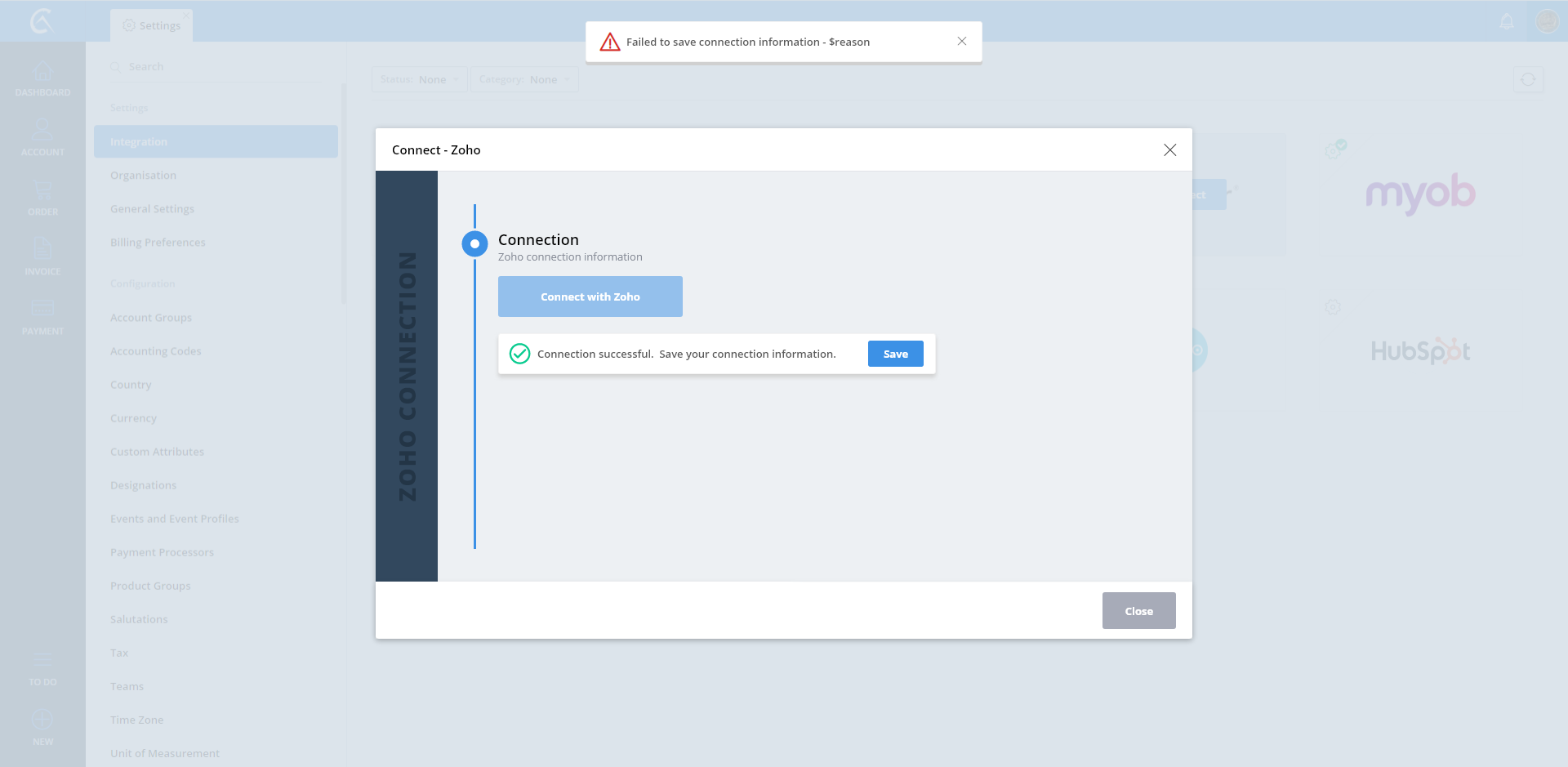Screen dimensions: 1568x767
Task: Open the user avatar menu
Action: pos(1547,21)
